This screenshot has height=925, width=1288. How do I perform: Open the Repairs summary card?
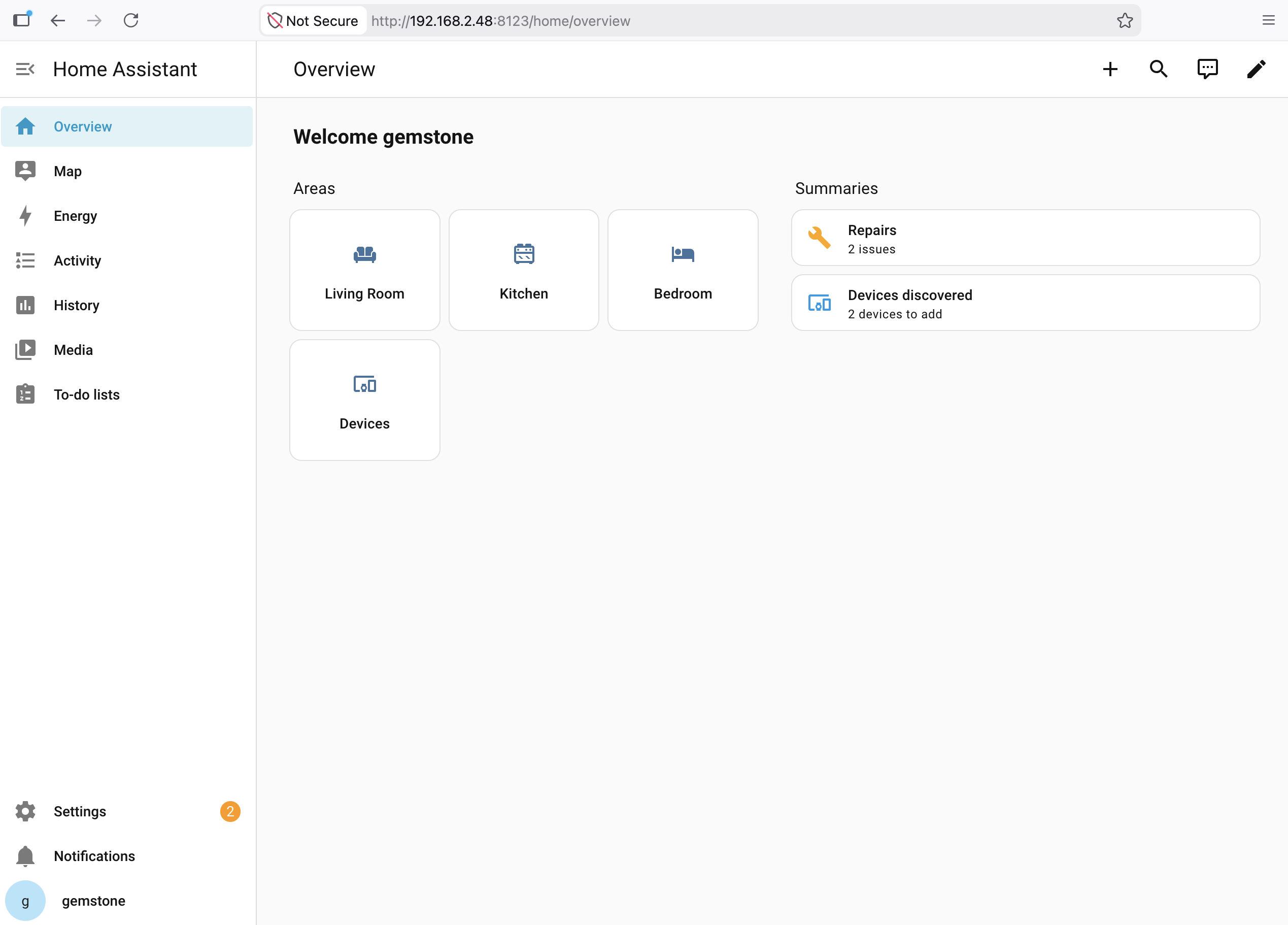tap(1026, 238)
